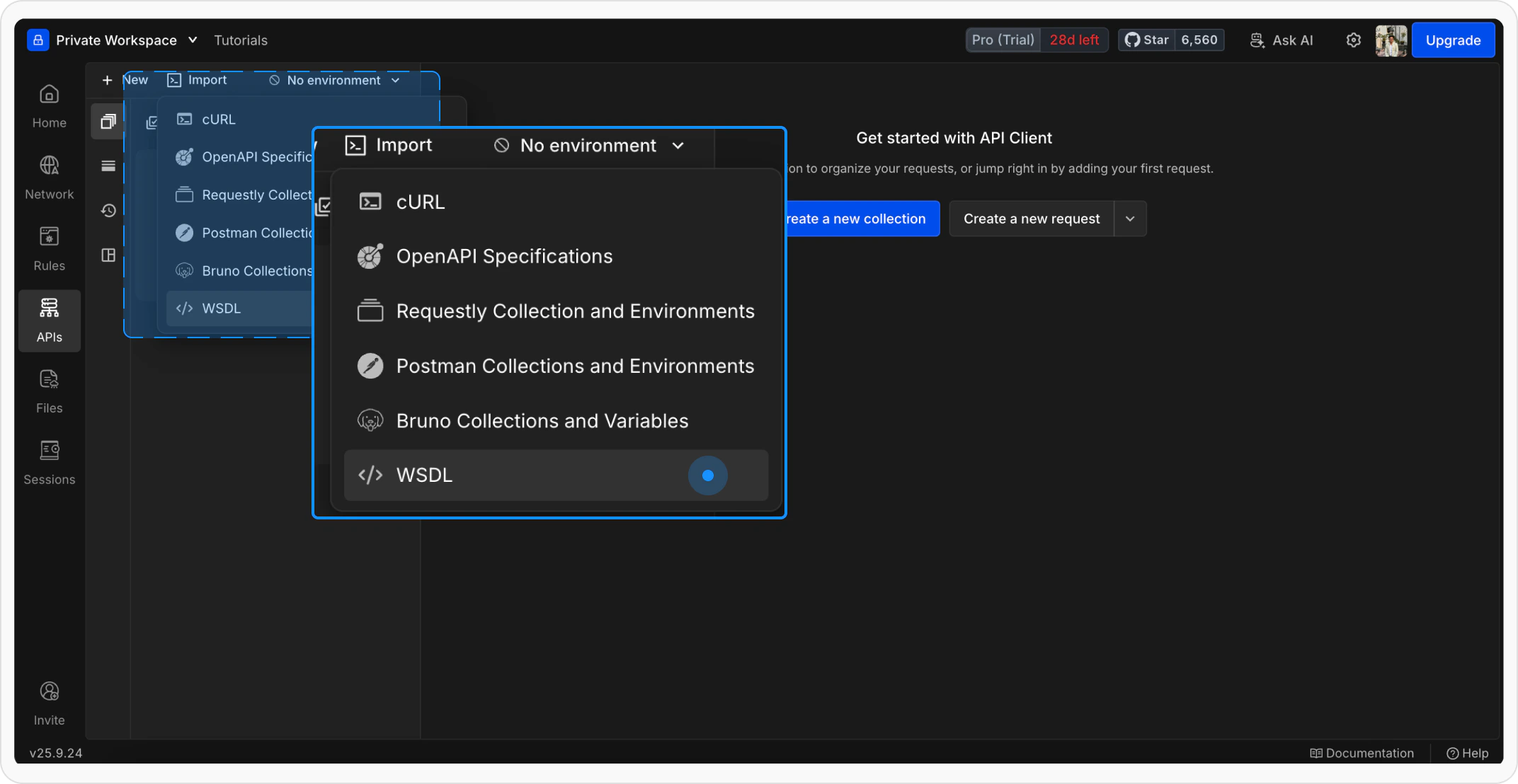Select the Rules sidebar icon

coord(49,249)
